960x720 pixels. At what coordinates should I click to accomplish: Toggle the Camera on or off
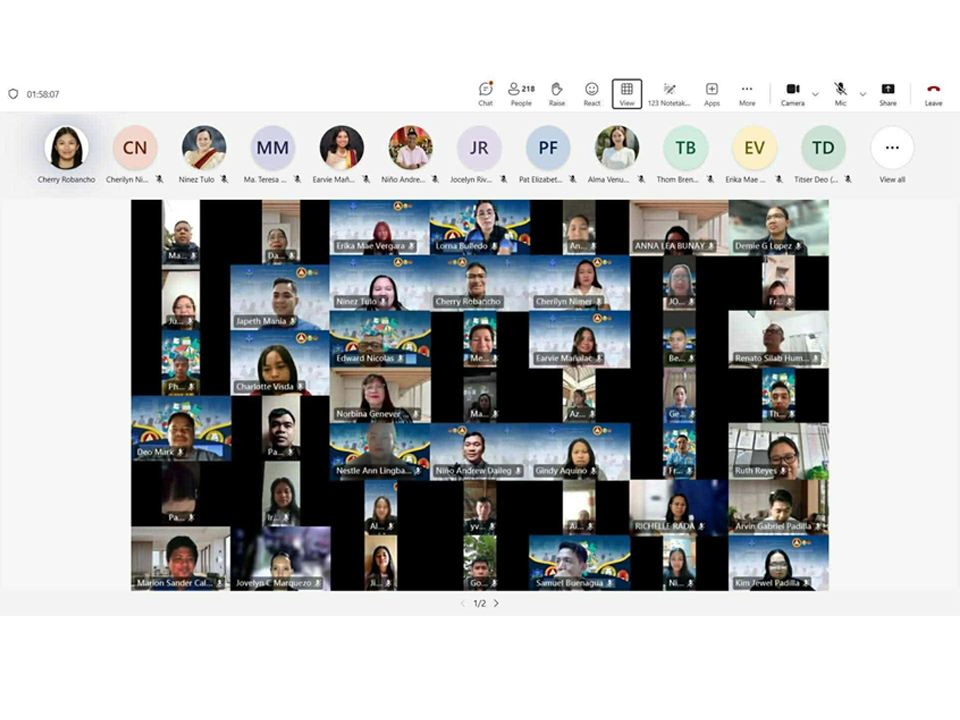point(792,93)
